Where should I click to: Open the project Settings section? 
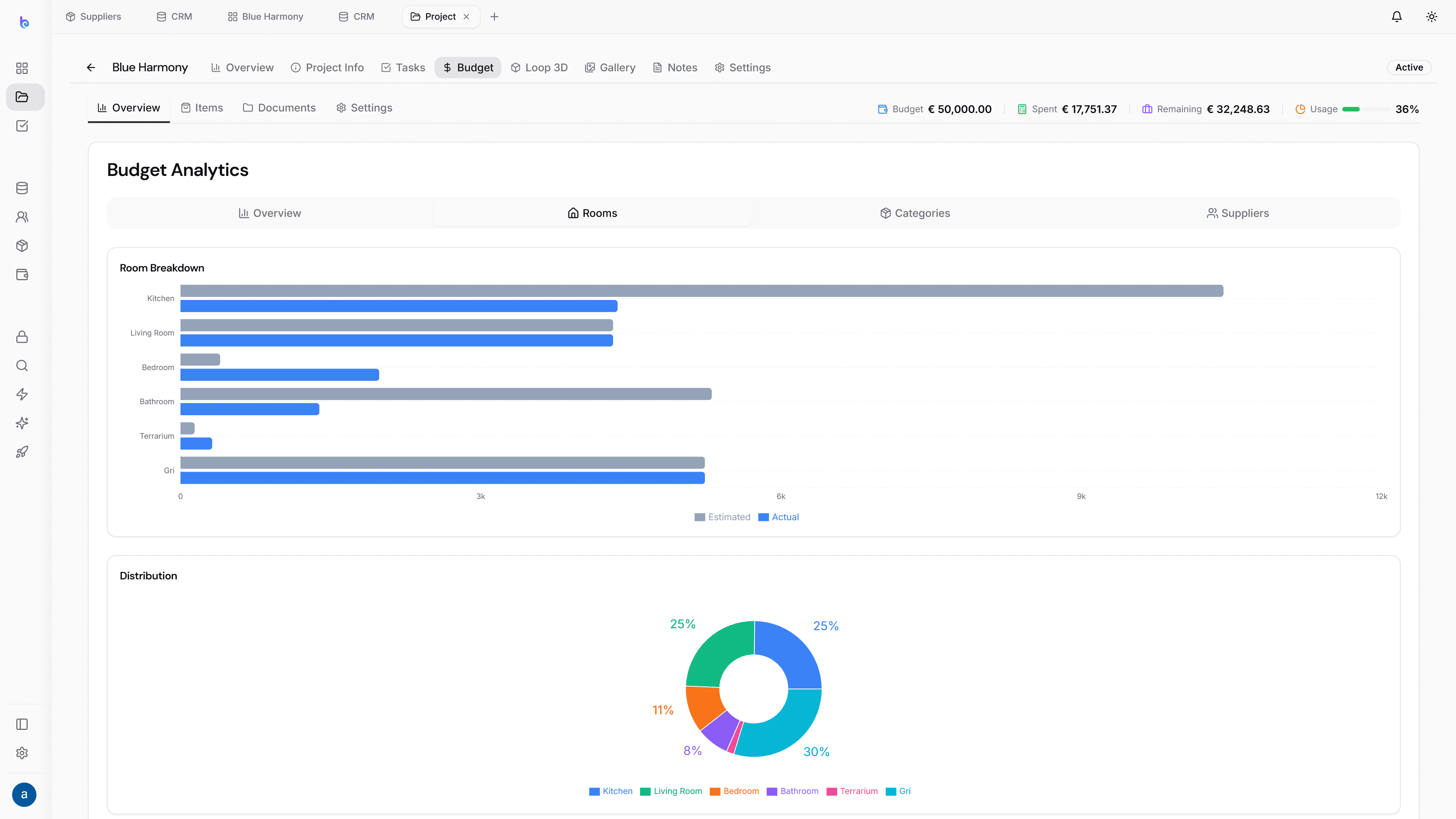click(743, 67)
